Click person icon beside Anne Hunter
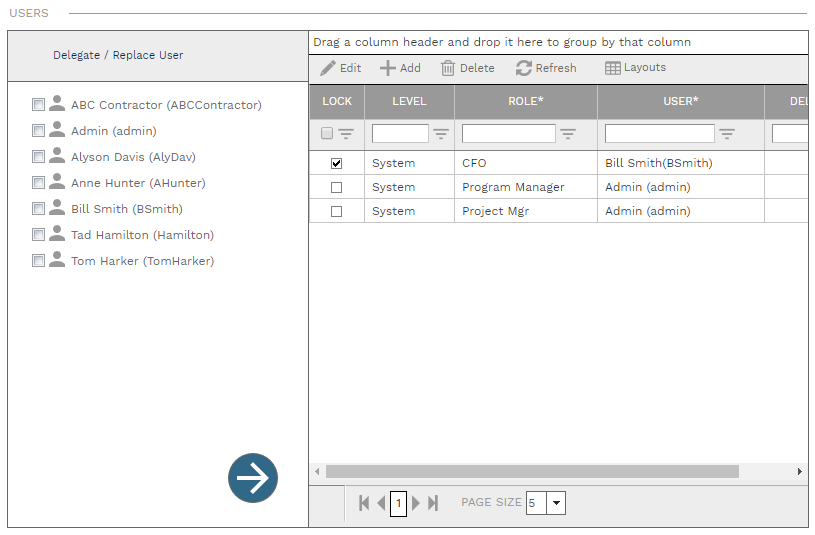The width and height of the screenshot is (815, 535). pyautogui.click(x=57, y=181)
